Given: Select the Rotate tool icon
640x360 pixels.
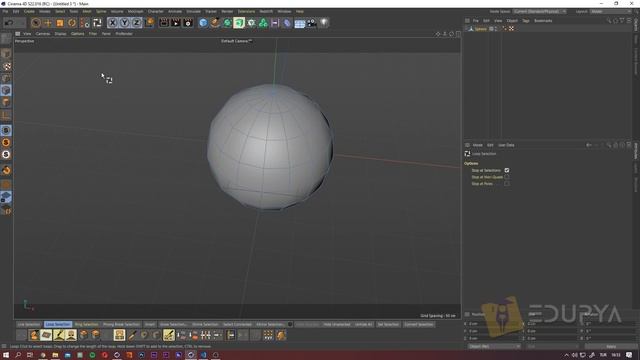Looking at the screenshot, I should tap(72, 23).
